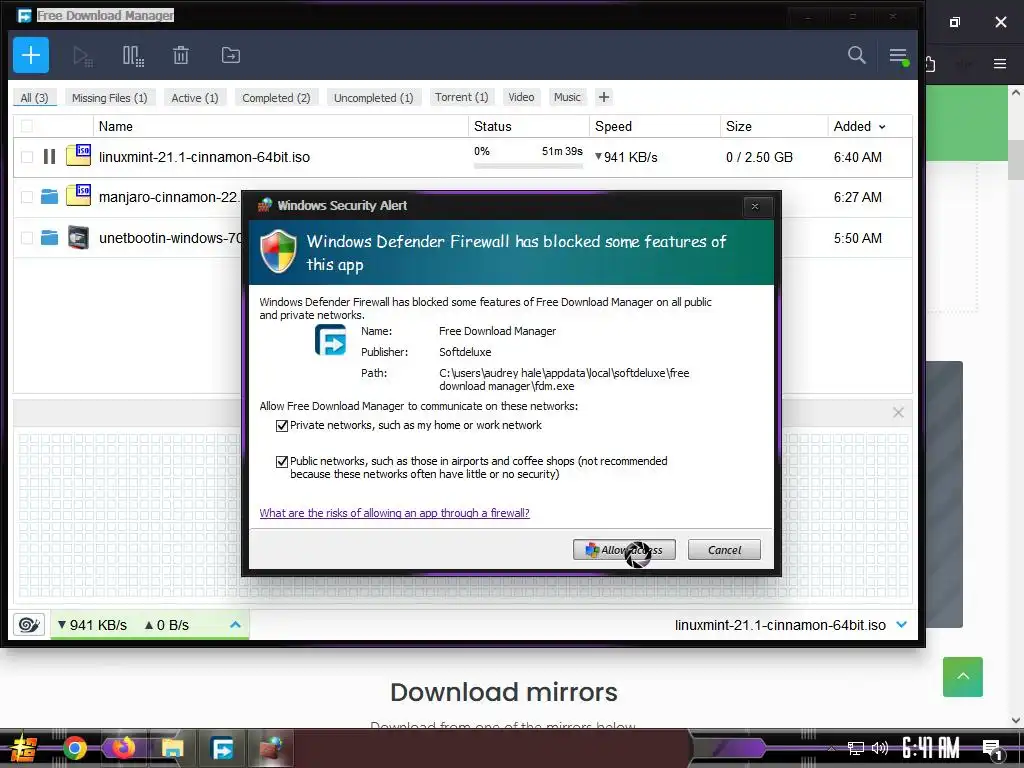
Task: Uncheck Private networks checkbox
Action: 282,426
